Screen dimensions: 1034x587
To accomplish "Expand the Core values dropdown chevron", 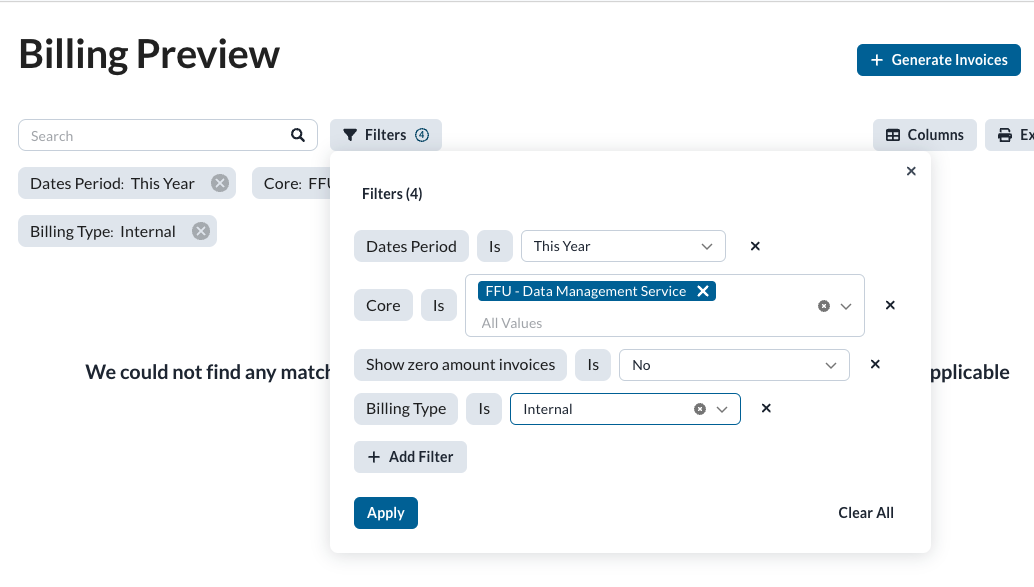I will (846, 306).
